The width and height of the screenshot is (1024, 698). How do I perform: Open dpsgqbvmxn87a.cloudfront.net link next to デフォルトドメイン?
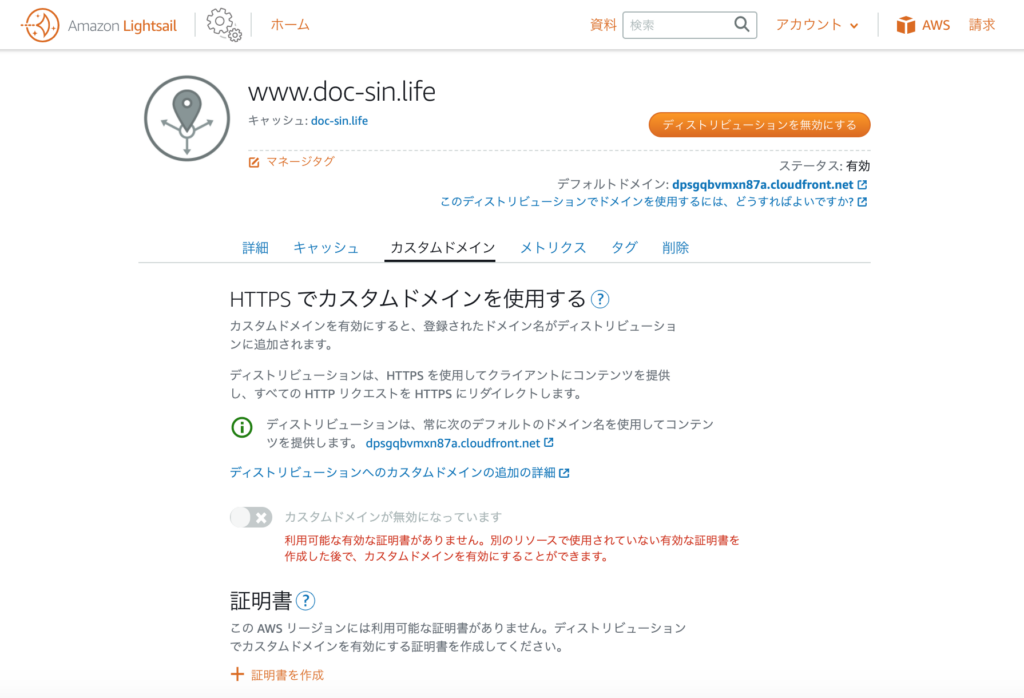point(763,185)
